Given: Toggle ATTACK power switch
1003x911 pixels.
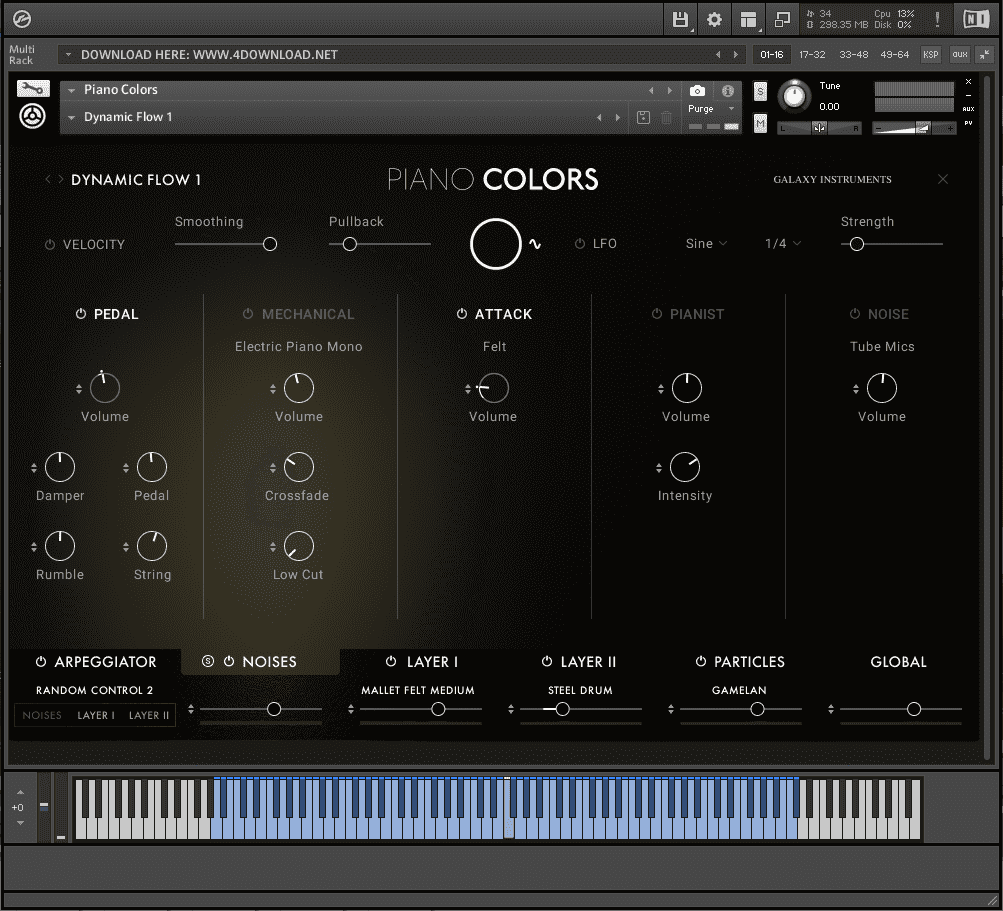Looking at the screenshot, I should pos(461,313).
